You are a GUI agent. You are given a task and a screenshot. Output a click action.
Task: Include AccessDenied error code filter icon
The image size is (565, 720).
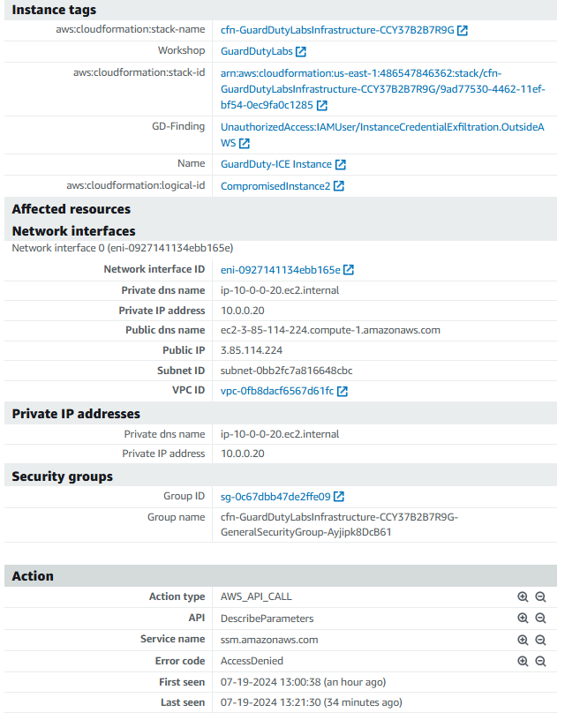tap(523, 661)
